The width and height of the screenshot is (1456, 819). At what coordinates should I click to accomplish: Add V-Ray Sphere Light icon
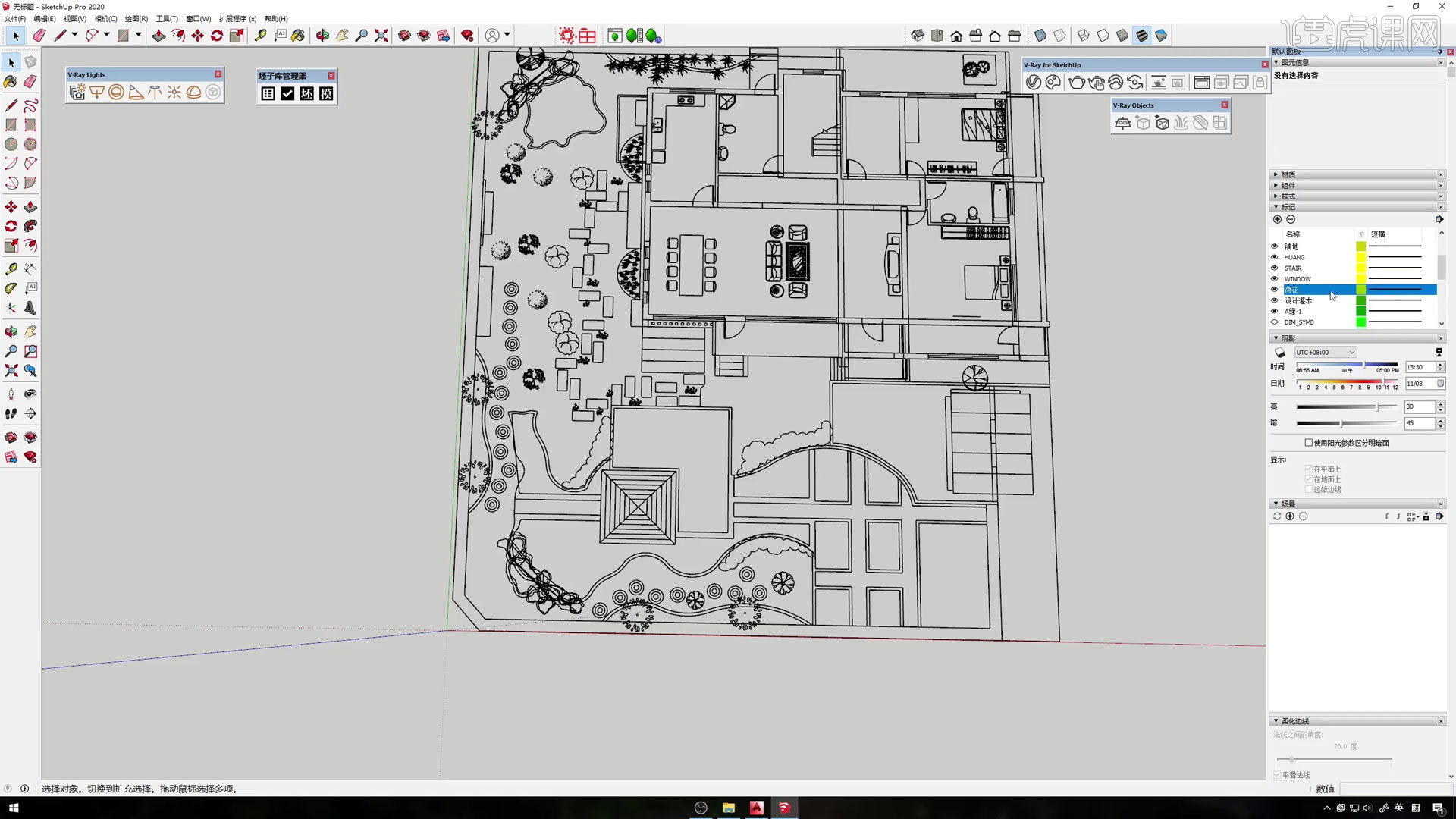(x=116, y=92)
